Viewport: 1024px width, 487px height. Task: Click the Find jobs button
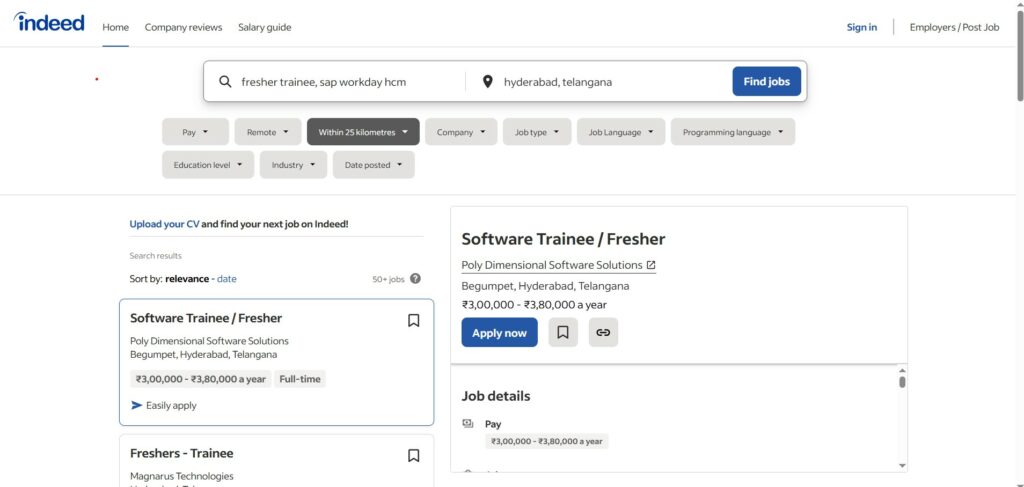(766, 82)
